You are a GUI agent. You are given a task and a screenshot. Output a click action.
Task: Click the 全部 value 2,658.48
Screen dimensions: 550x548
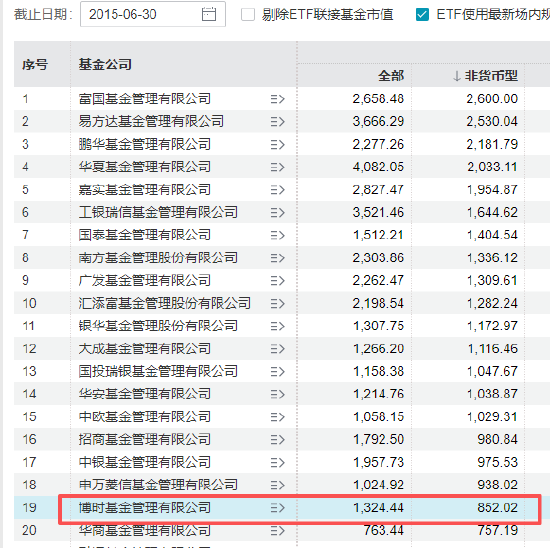point(378,99)
